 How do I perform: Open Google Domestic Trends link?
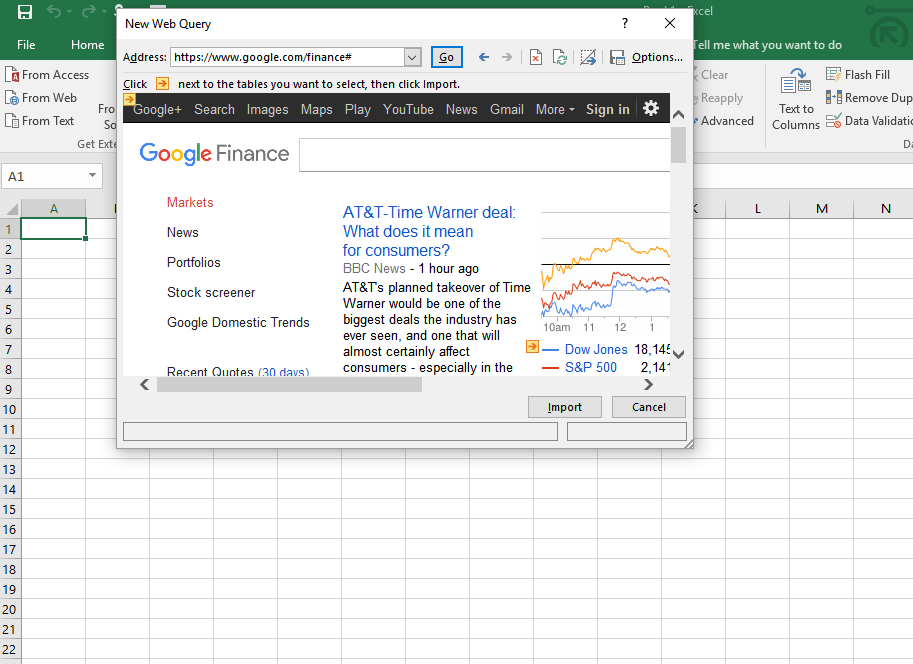click(x=238, y=322)
